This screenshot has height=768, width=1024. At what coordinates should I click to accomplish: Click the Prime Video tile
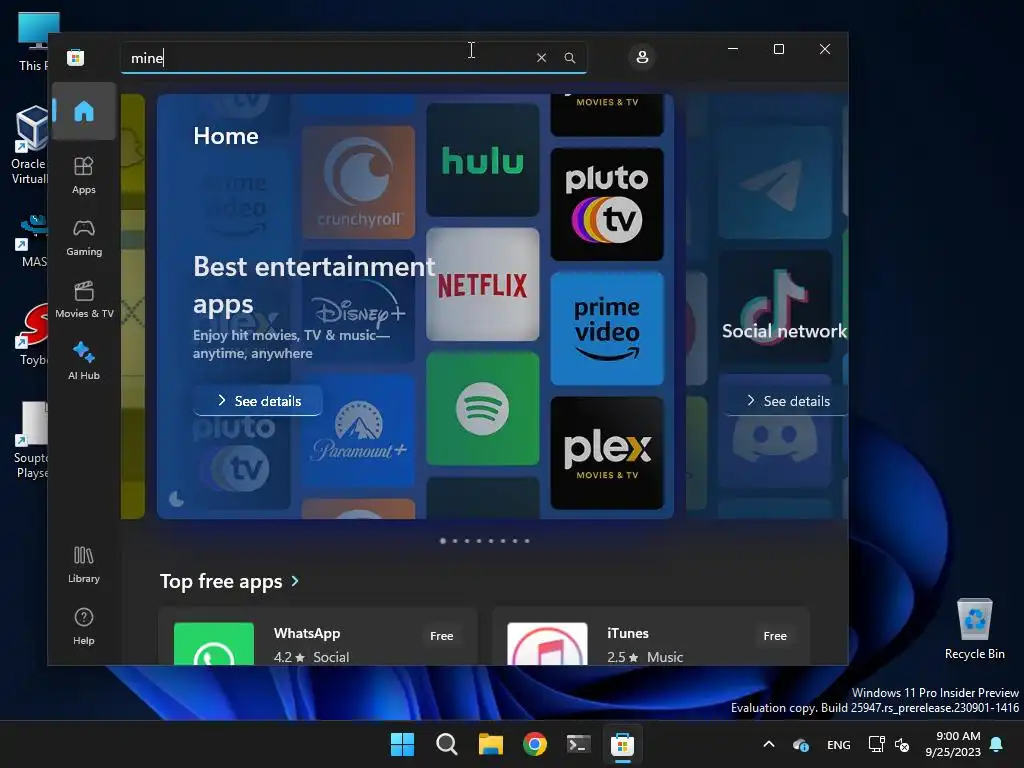tap(607, 328)
